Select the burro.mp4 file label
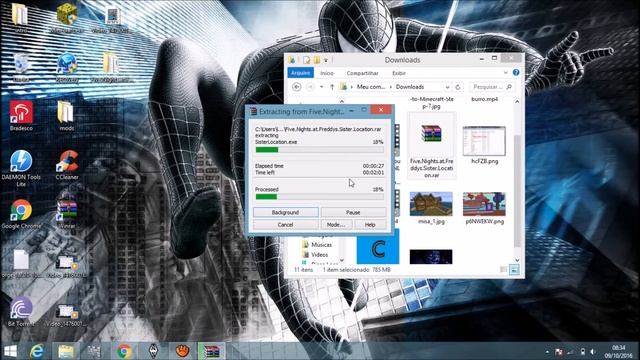Image resolution: width=640 pixels, height=360 pixels. (484, 99)
